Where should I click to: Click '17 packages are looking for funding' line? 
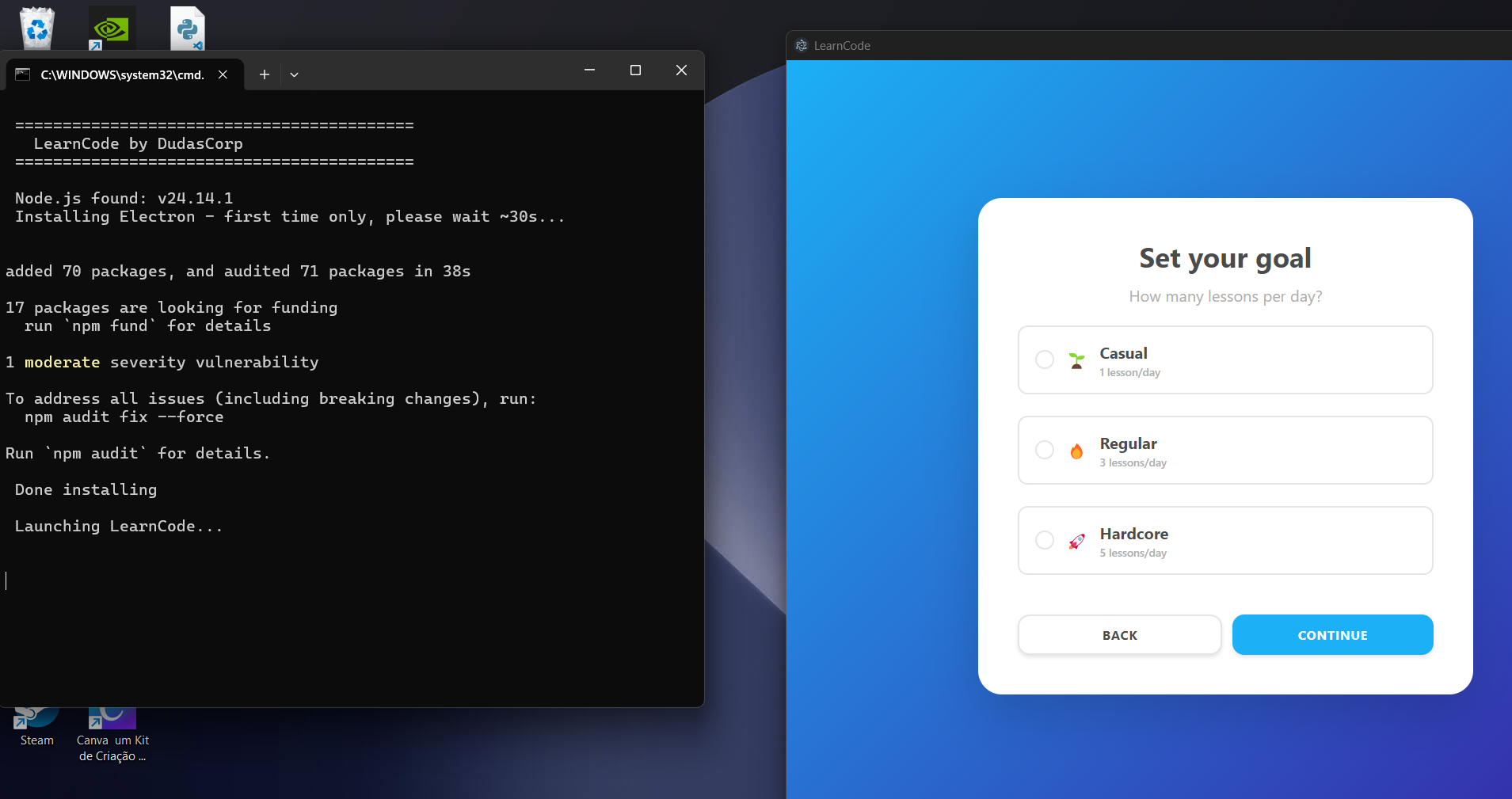172,307
